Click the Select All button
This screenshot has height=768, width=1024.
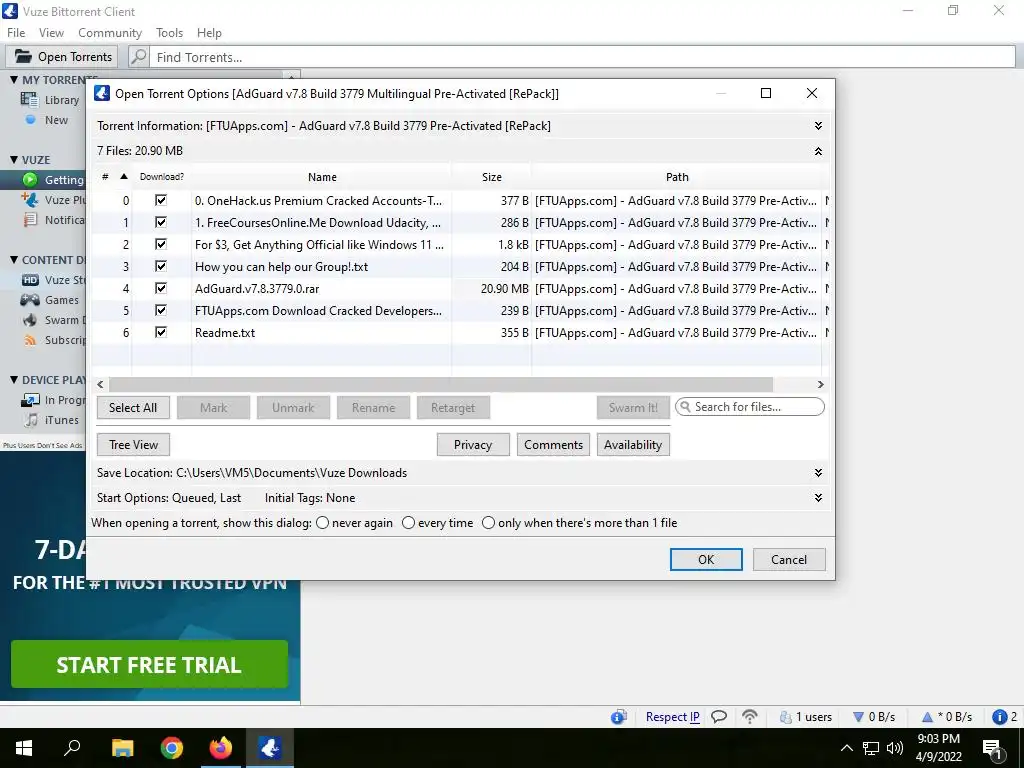(x=133, y=408)
